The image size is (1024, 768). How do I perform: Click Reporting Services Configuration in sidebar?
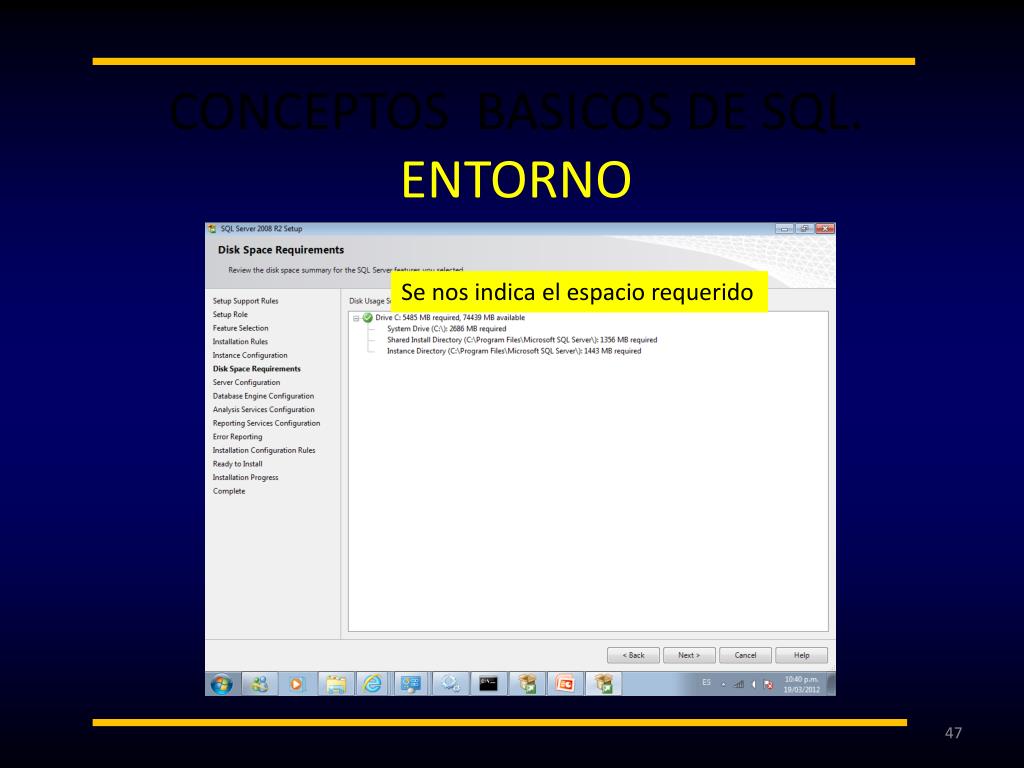(x=266, y=423)
